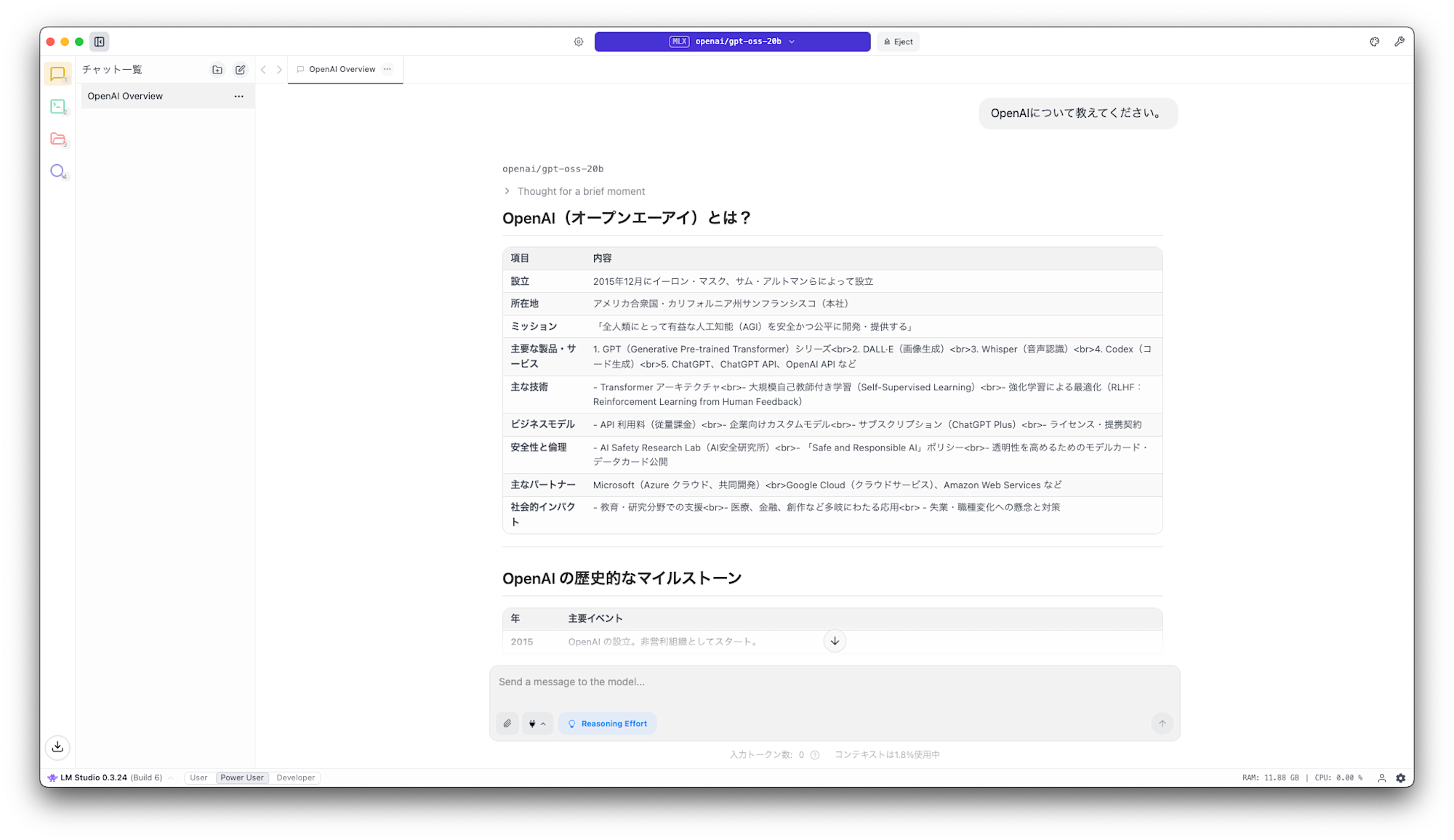
Task: Expand LM Studio version info chevron
Action: [x=171, y=778]
